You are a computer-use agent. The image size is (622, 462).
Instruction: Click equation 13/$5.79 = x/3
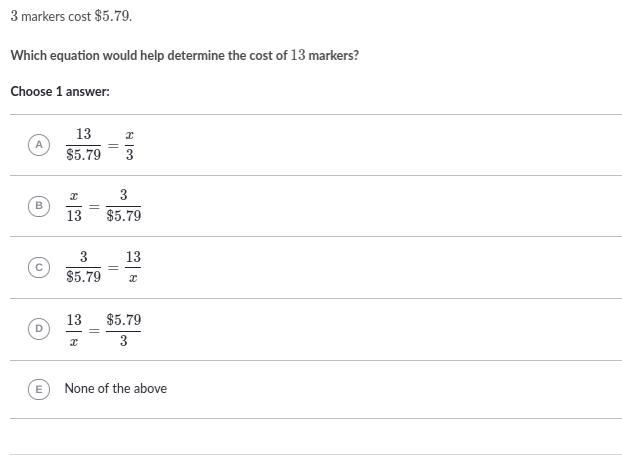[100, 145]
